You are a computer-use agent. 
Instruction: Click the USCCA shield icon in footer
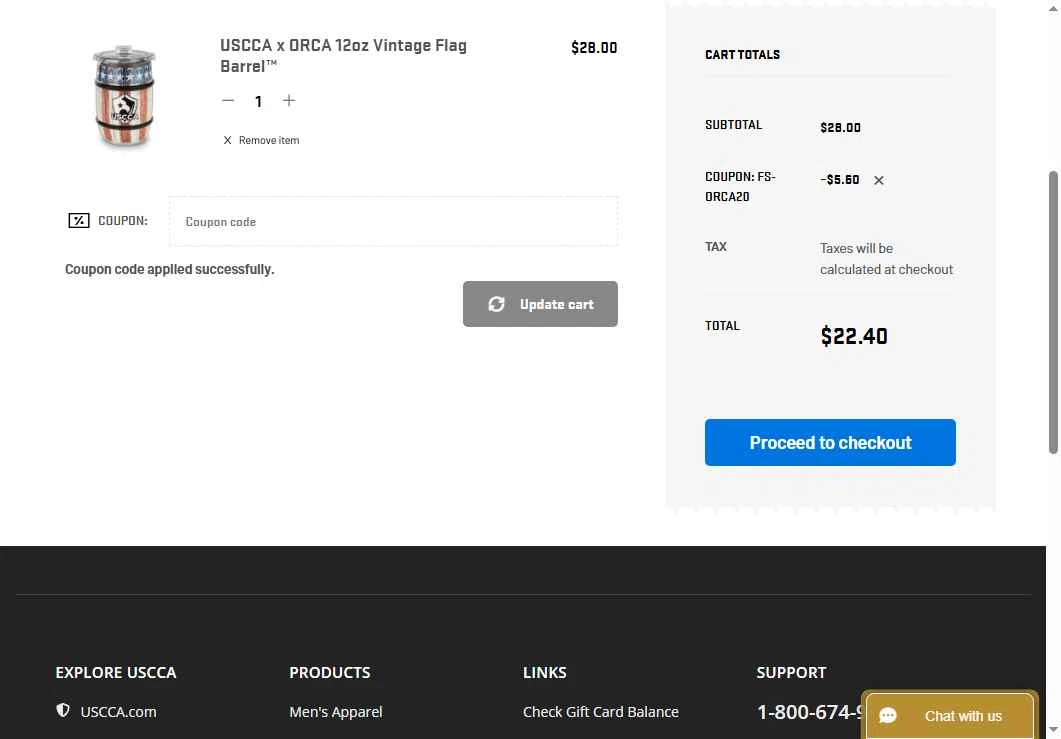click(63, 711)
